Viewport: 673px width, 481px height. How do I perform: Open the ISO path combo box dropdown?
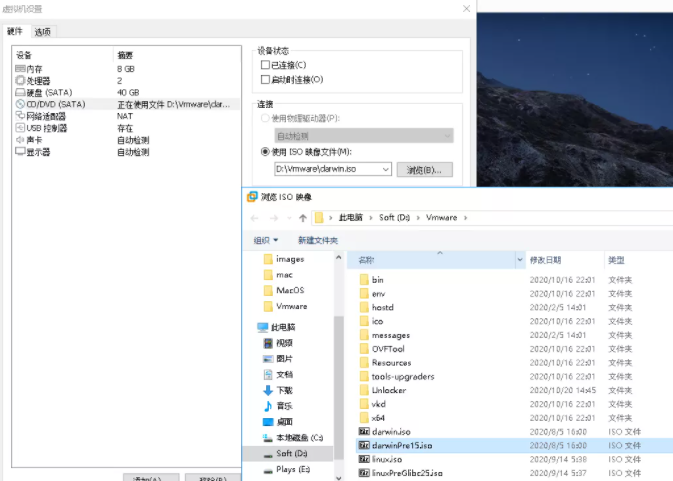[x=385, y=169]
